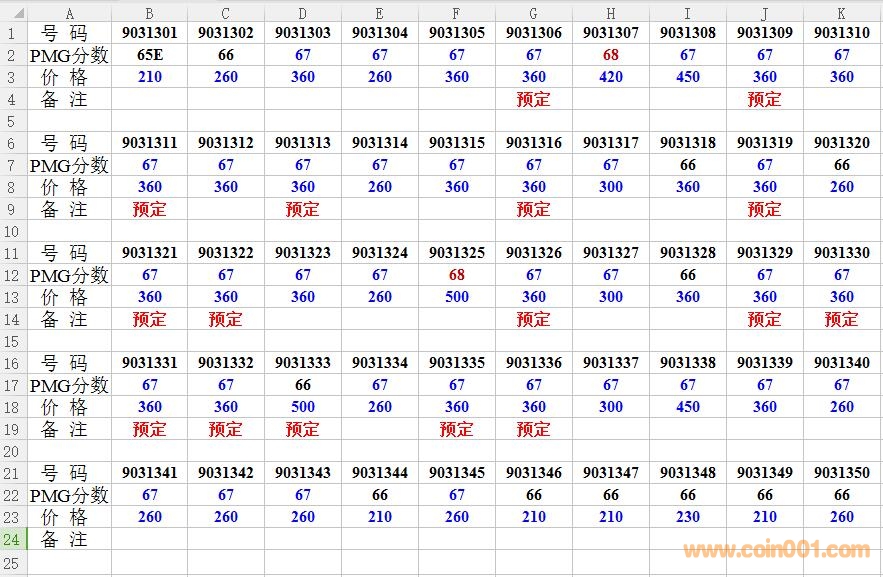The width and height of the screenshot is (883, 577).
Task: Click row header 24
Action: coord(13,539)
